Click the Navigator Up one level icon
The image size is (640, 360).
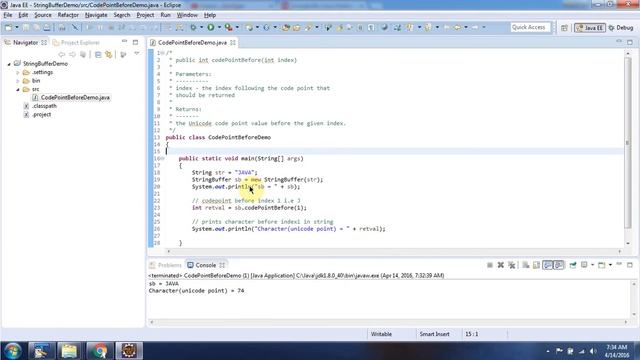coord(83,54)
